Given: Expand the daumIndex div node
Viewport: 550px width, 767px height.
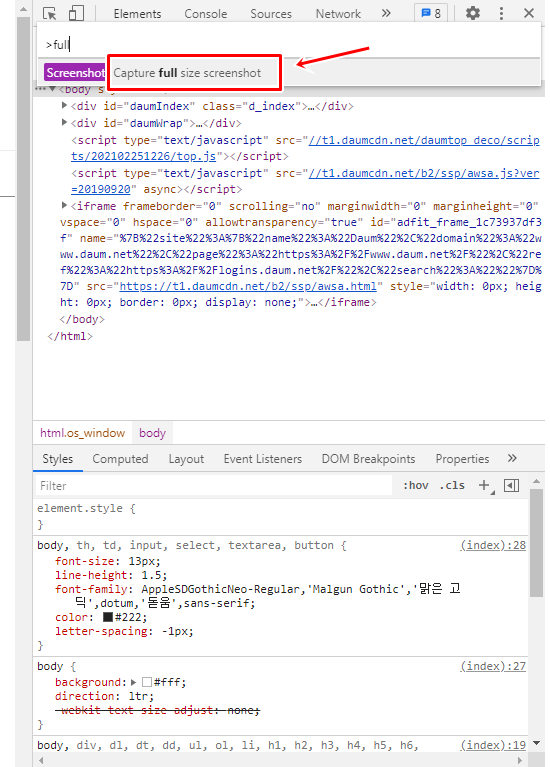Looking at the screenshot, I should 64,105.
